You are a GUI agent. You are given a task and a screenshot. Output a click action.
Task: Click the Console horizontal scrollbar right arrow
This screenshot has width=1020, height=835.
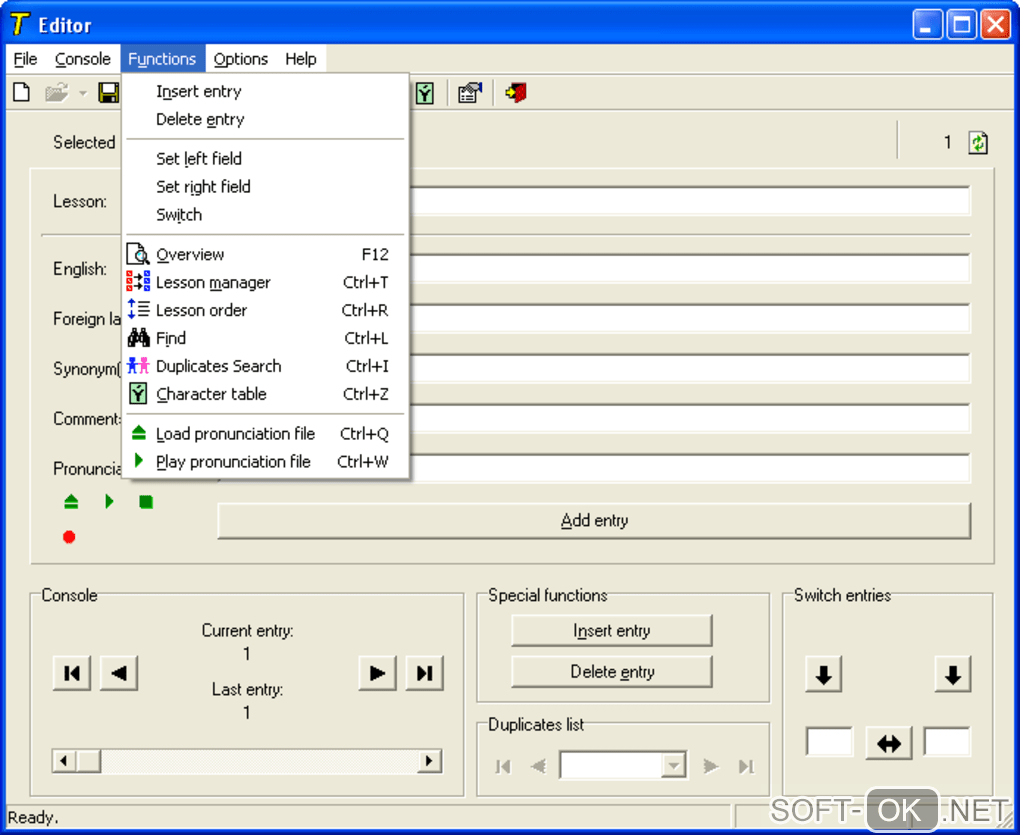pyautogui.click(x=430, y=762)
